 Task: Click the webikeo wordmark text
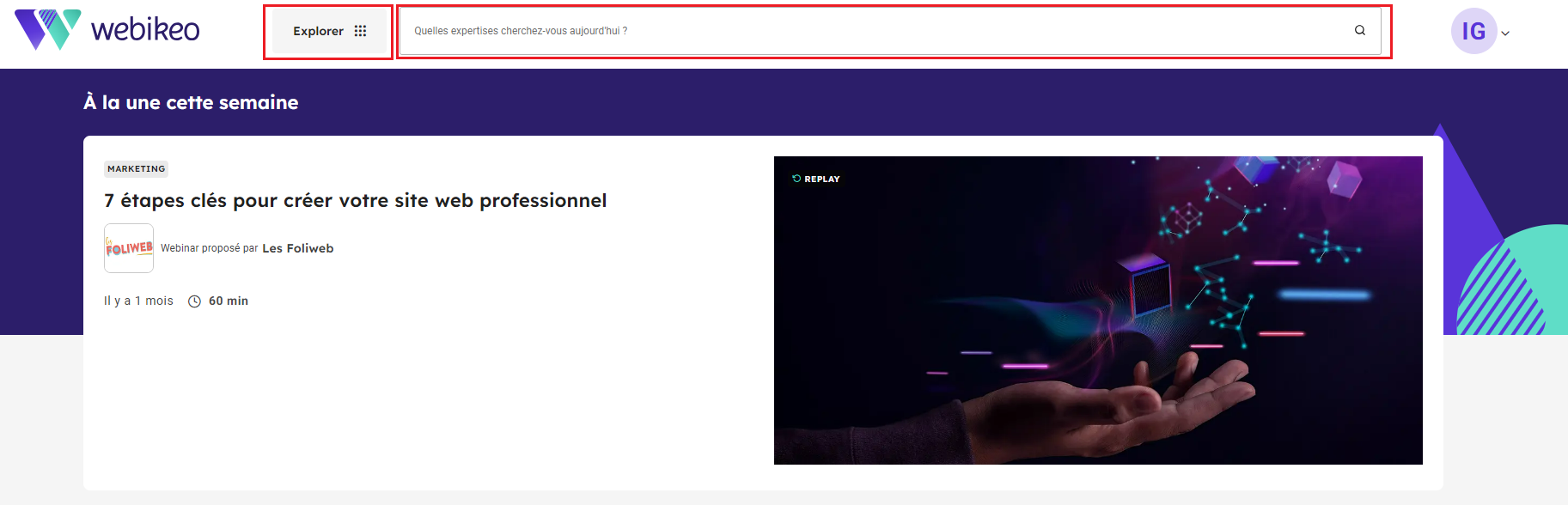pyautogui.click(x=145, y=30)
